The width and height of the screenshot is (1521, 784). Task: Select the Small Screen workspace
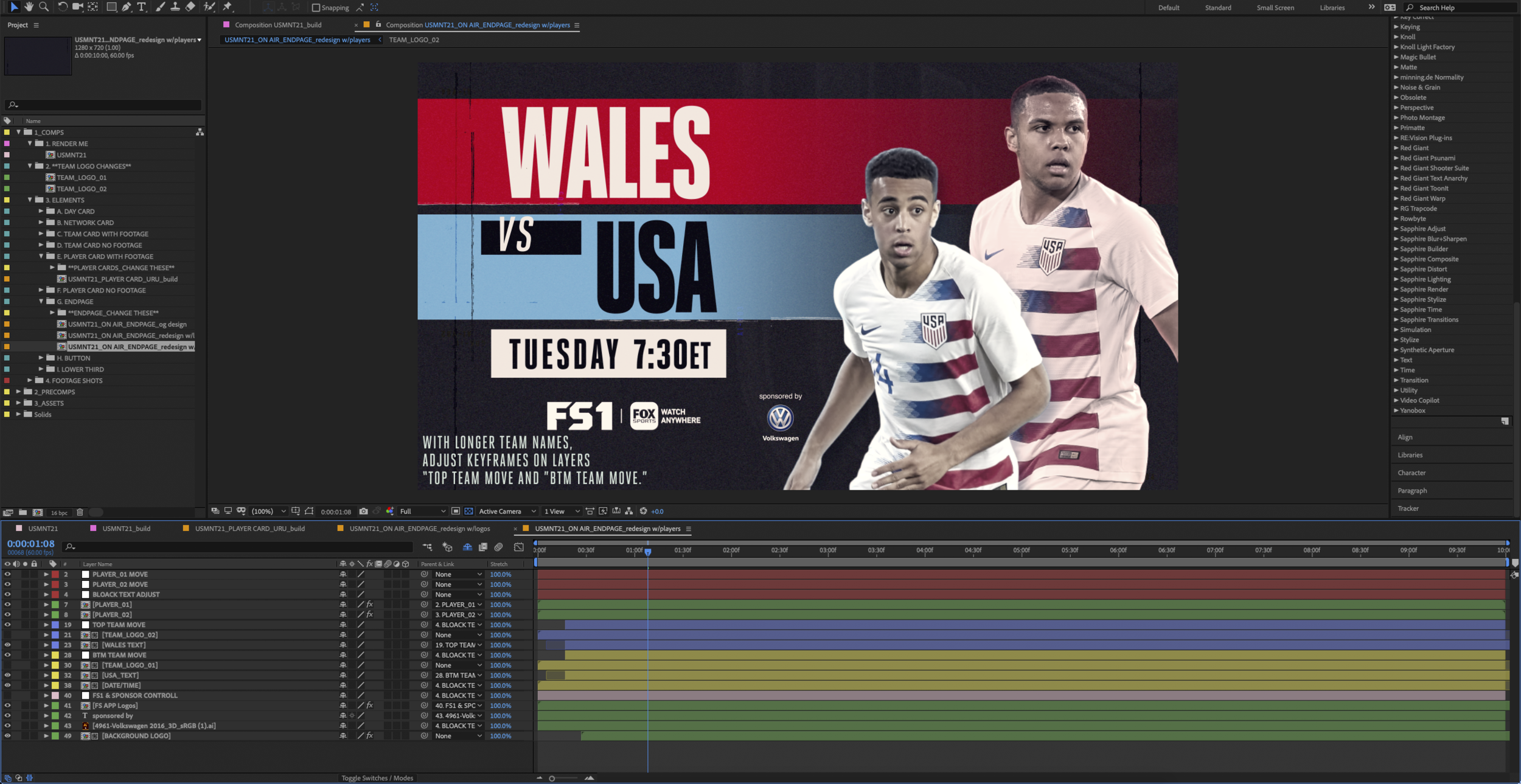[1275, 8]
